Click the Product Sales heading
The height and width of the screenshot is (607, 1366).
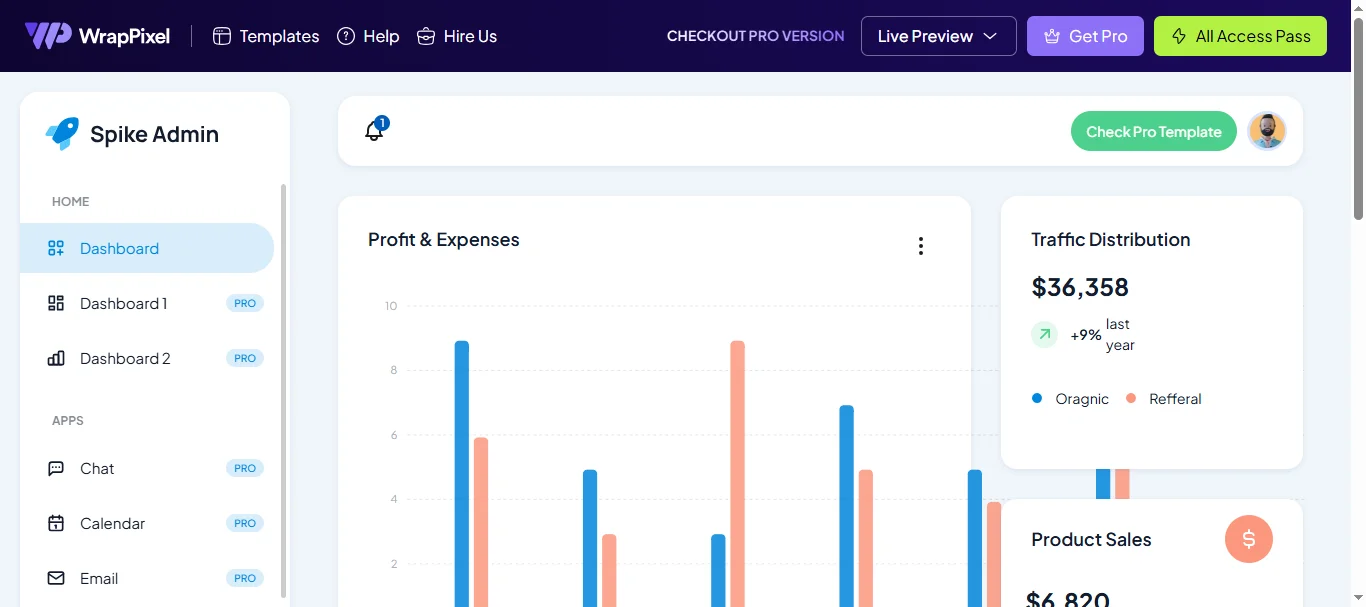pos(1091,540)
